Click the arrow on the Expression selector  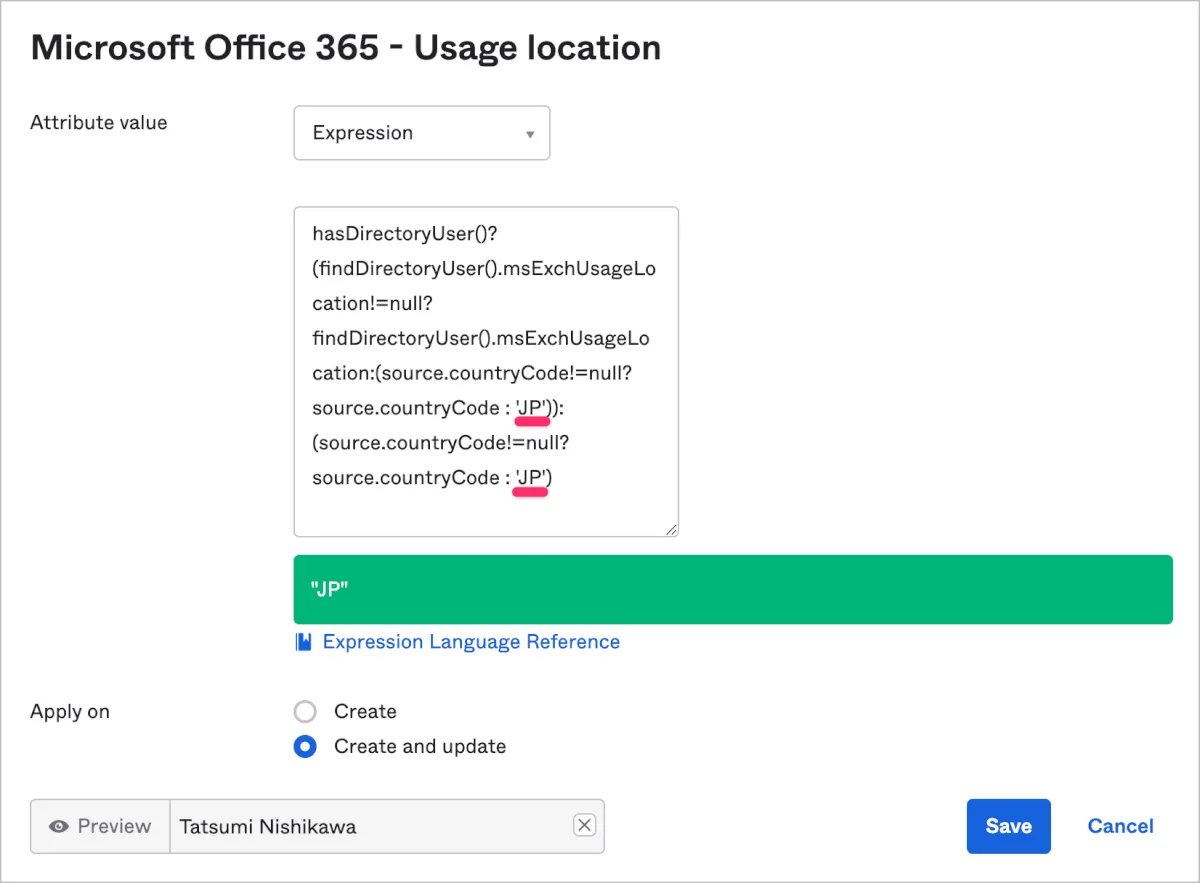(530, 134)
